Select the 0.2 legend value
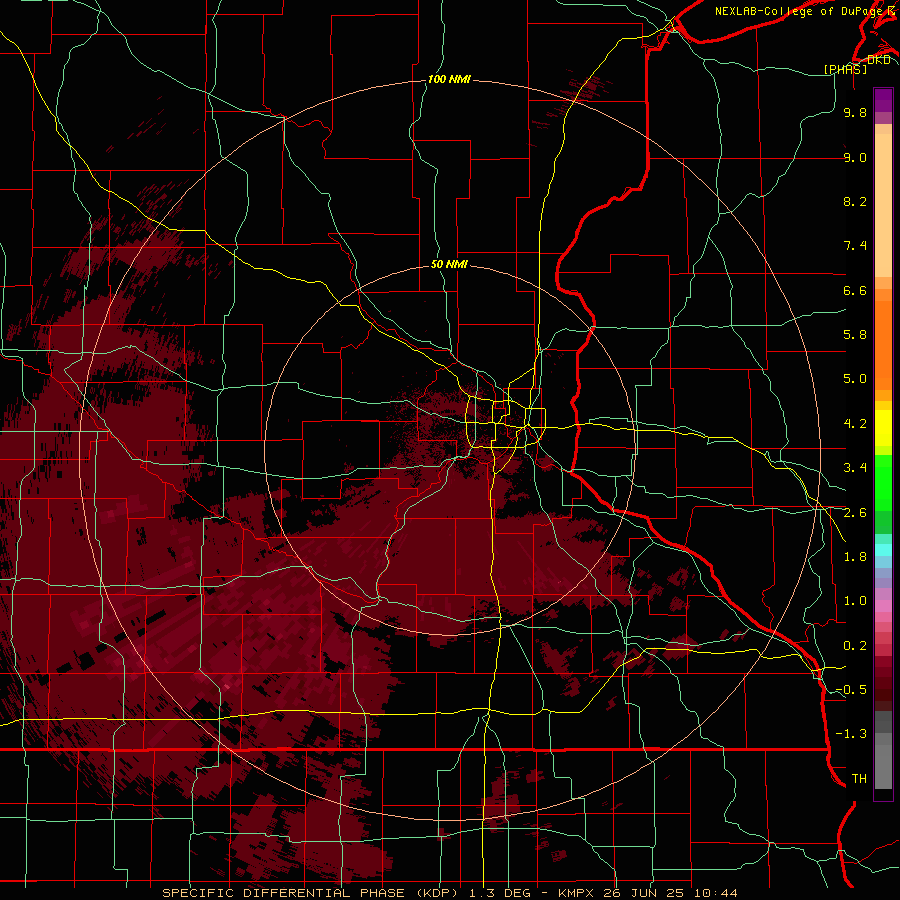Viewport: 900px width, 900px height. pyautogui.click(x=855, y=646)
